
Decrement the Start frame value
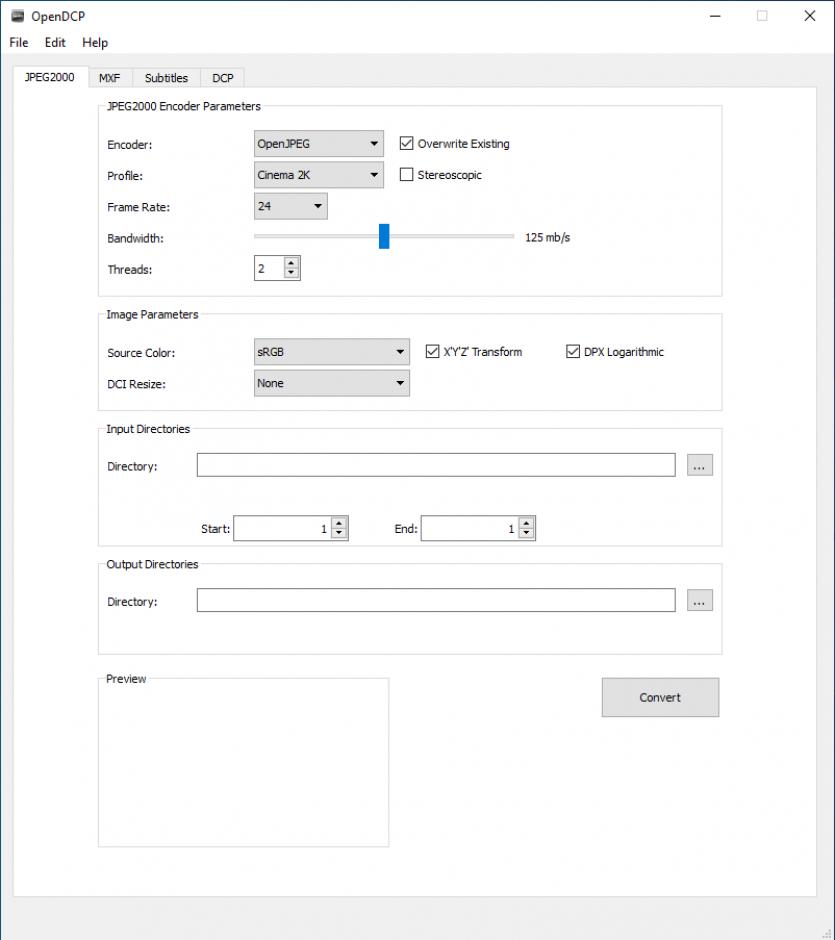[x=339, y=534]
